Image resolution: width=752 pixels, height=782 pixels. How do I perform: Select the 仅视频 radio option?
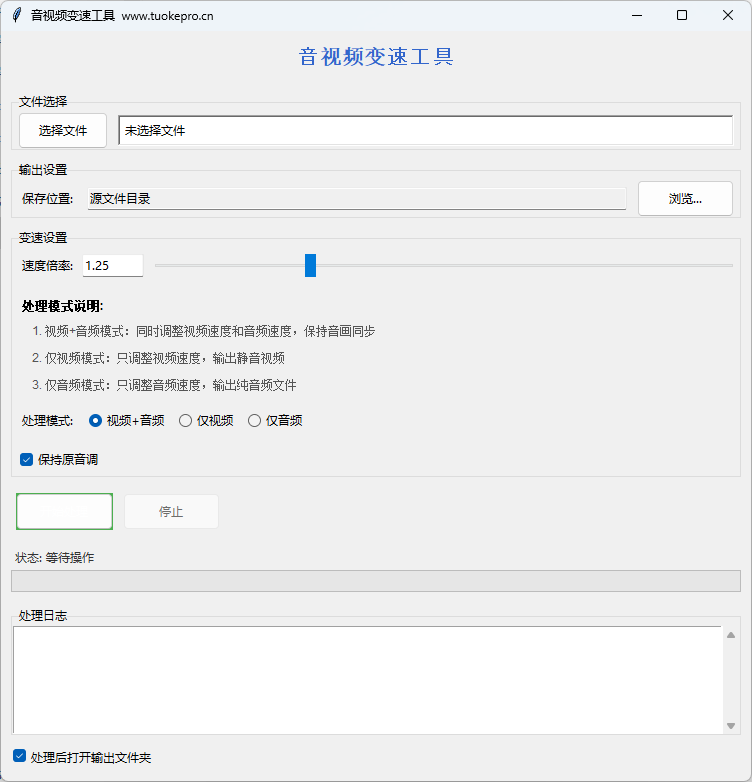point(185,421)
